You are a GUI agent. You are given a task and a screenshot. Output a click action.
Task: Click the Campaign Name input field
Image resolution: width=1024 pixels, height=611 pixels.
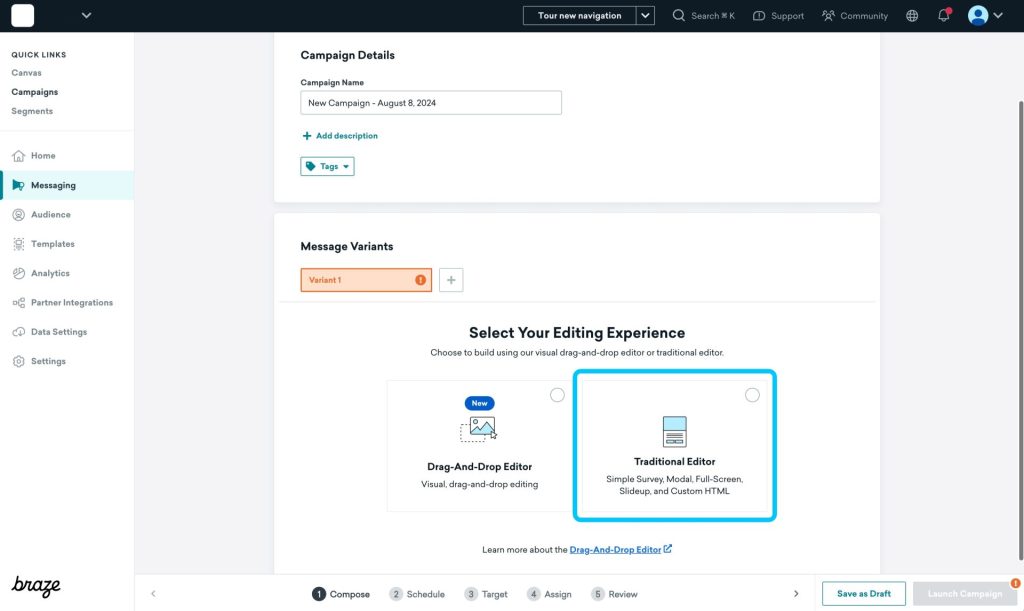[431, 102]
